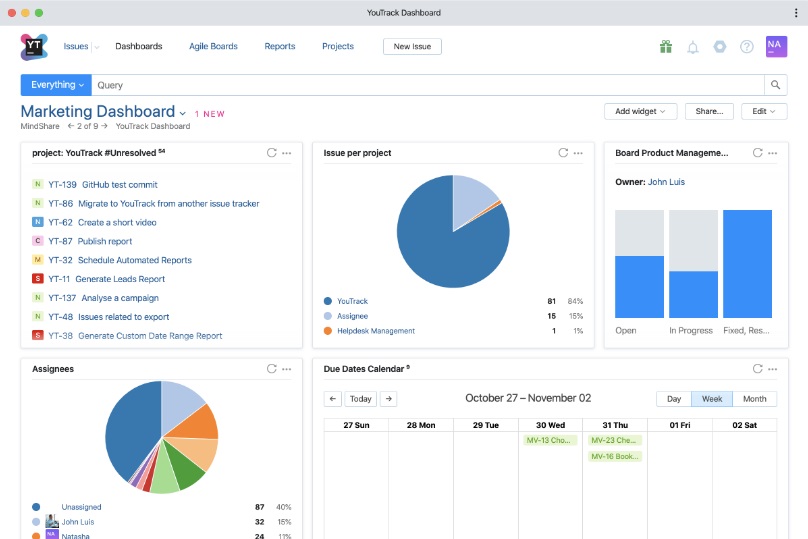This screenshot has height=539, width=808.
Task: Open the Add widget dropdown
Action: click(x=641, y=111)
